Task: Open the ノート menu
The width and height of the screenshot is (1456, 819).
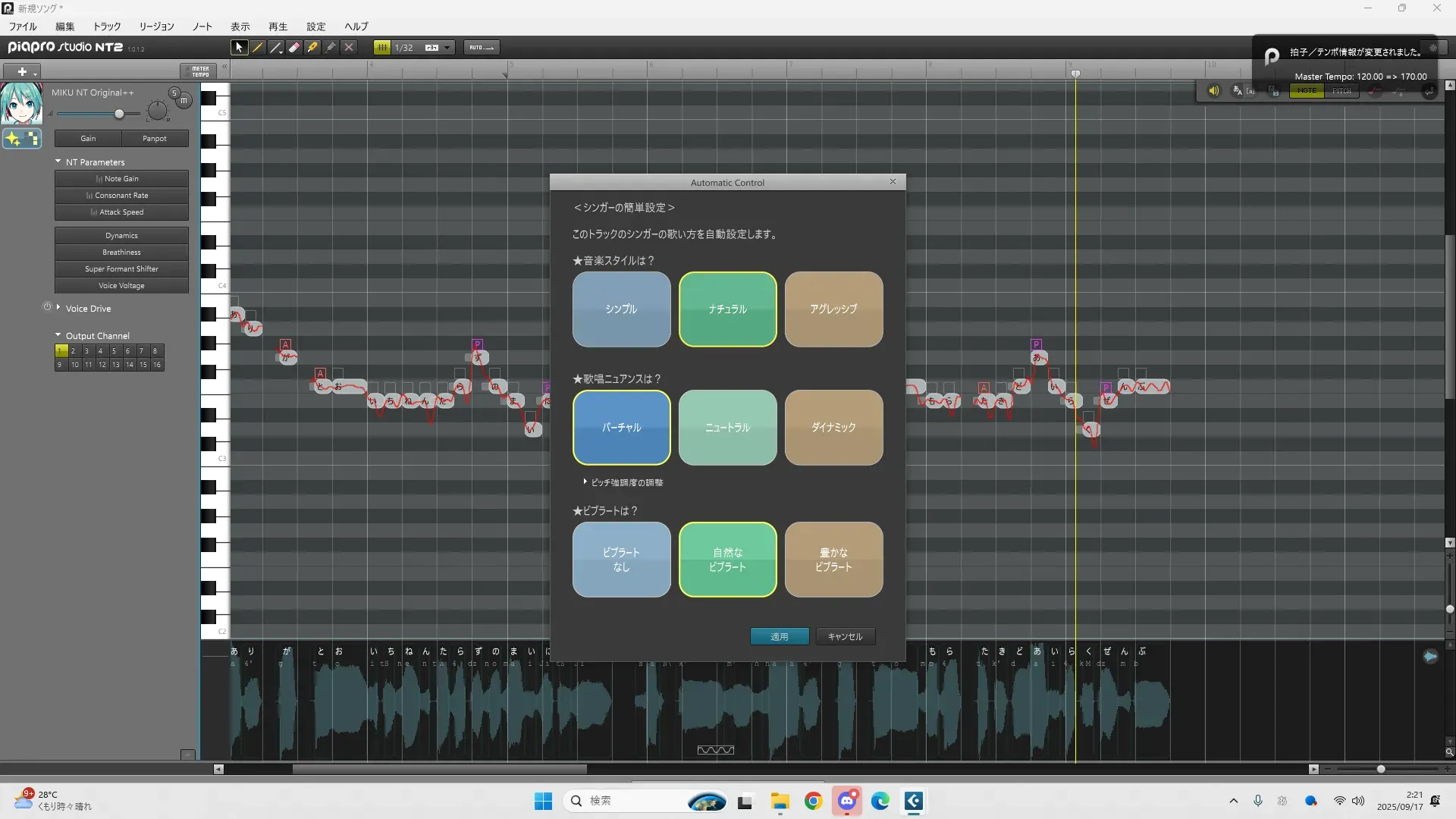Action: tap(202, 27)
